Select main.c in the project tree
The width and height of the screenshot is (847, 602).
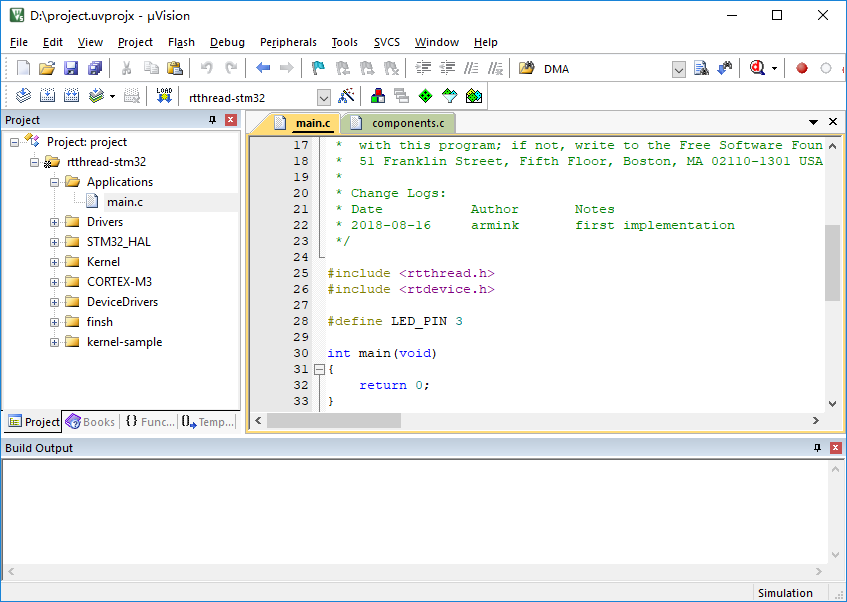(x=125, y=202)
